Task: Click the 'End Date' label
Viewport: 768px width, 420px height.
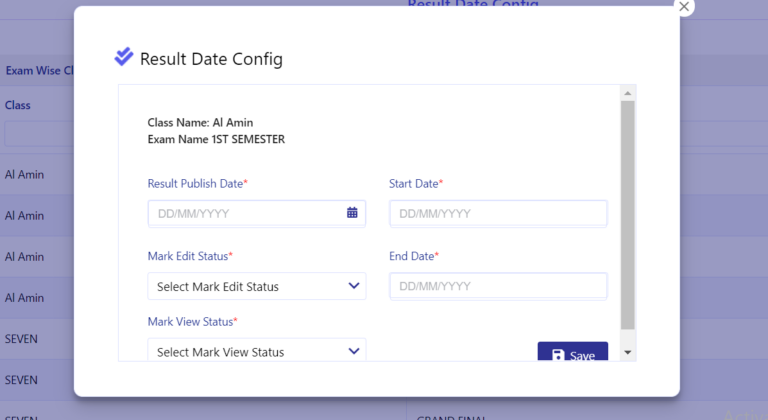Action: pos(411,256)
